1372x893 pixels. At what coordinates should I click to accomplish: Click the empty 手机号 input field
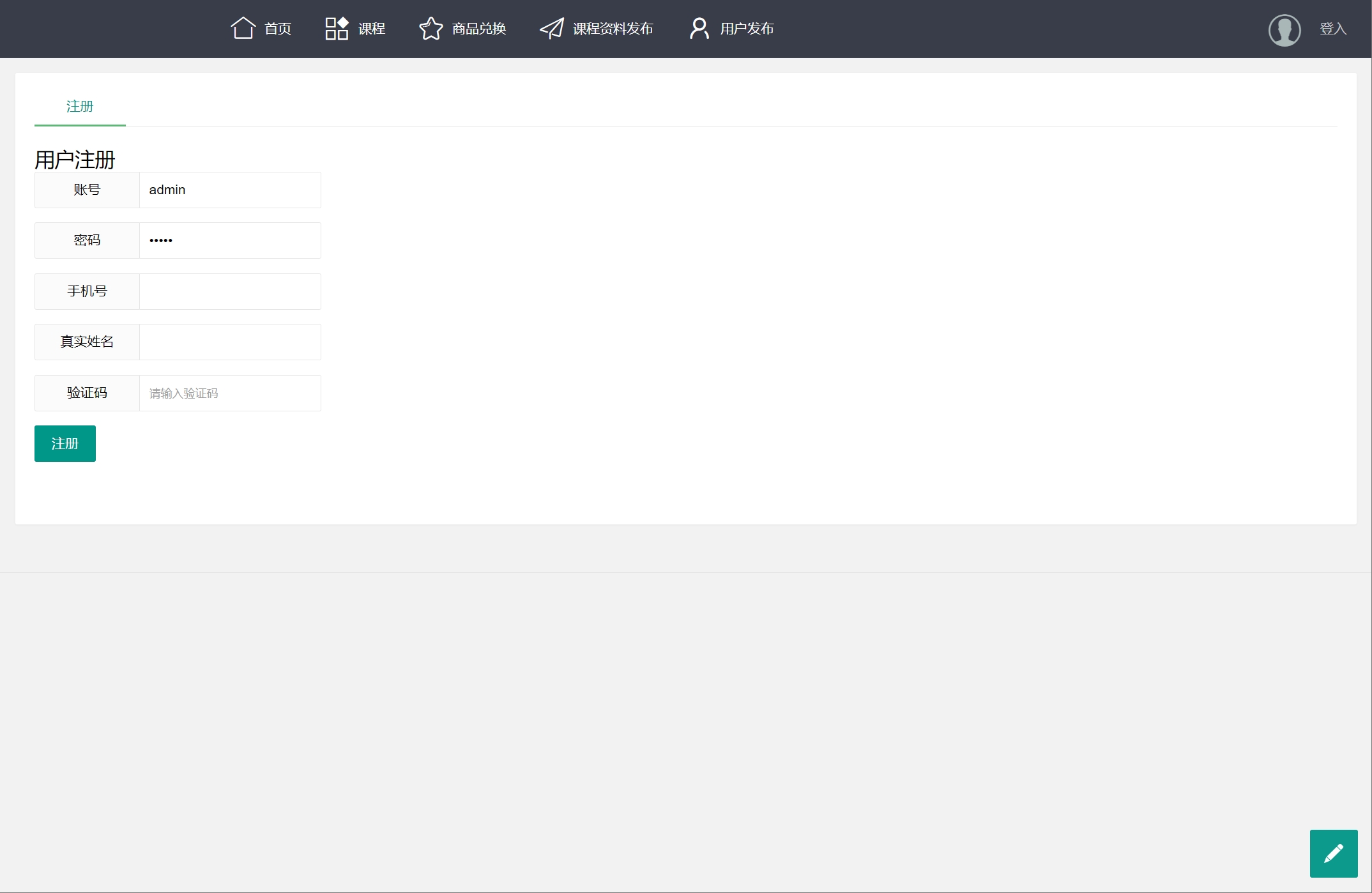point(230,292)
